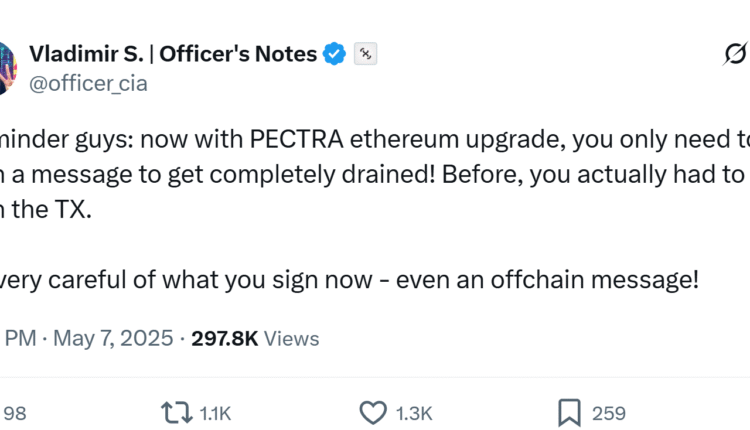Viewport: 750px width, 430px height.
Task: Click the 1.3K likes count
Action: 414,412
